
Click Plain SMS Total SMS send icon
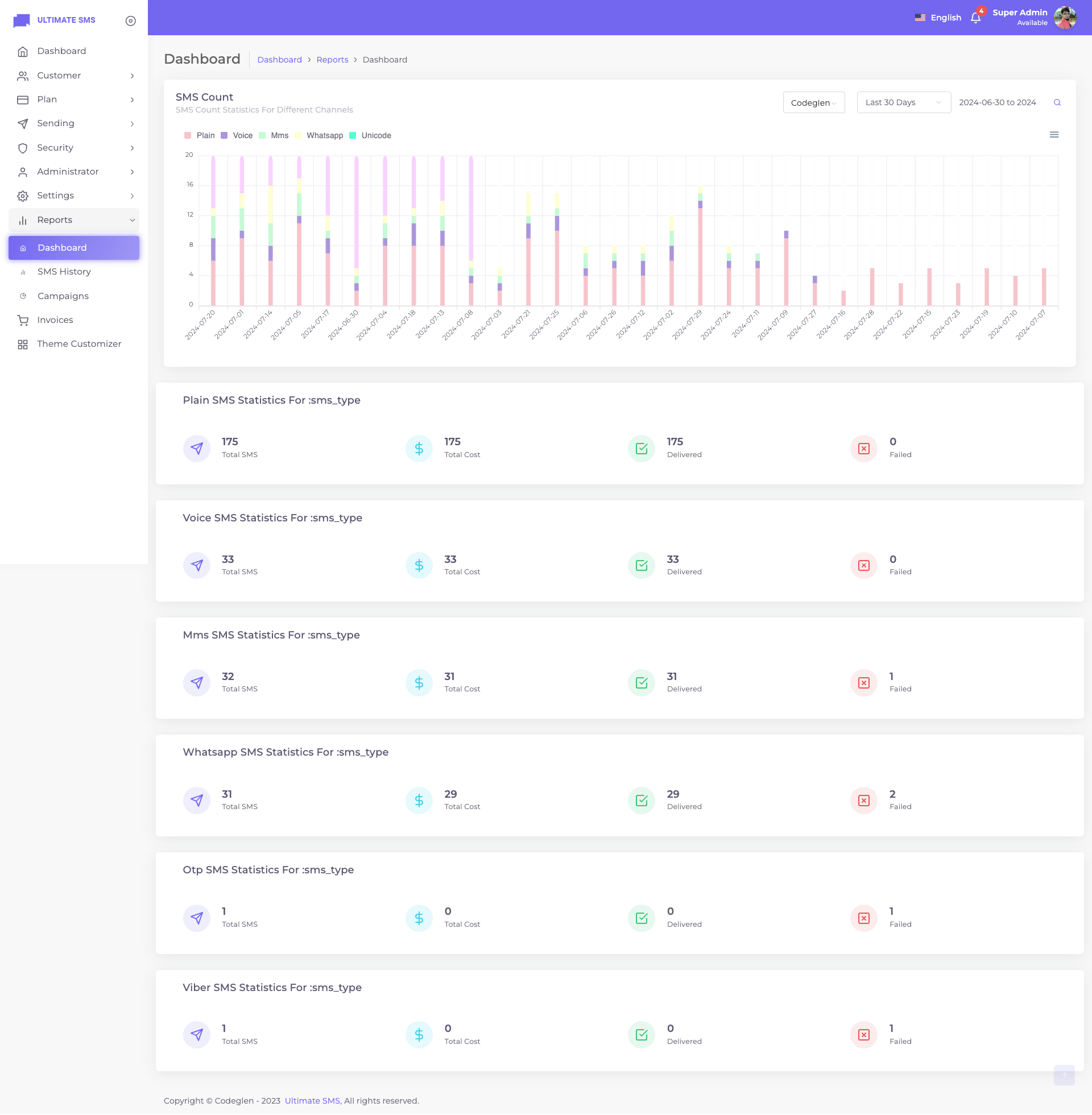[197, 448]
